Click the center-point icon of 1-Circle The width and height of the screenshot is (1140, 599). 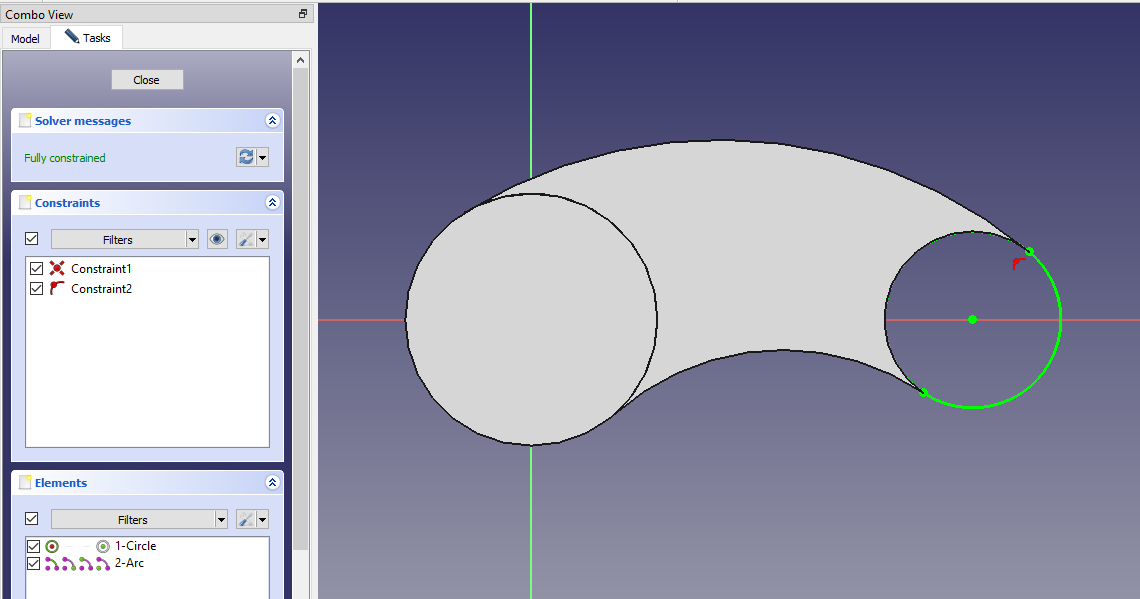103,546
